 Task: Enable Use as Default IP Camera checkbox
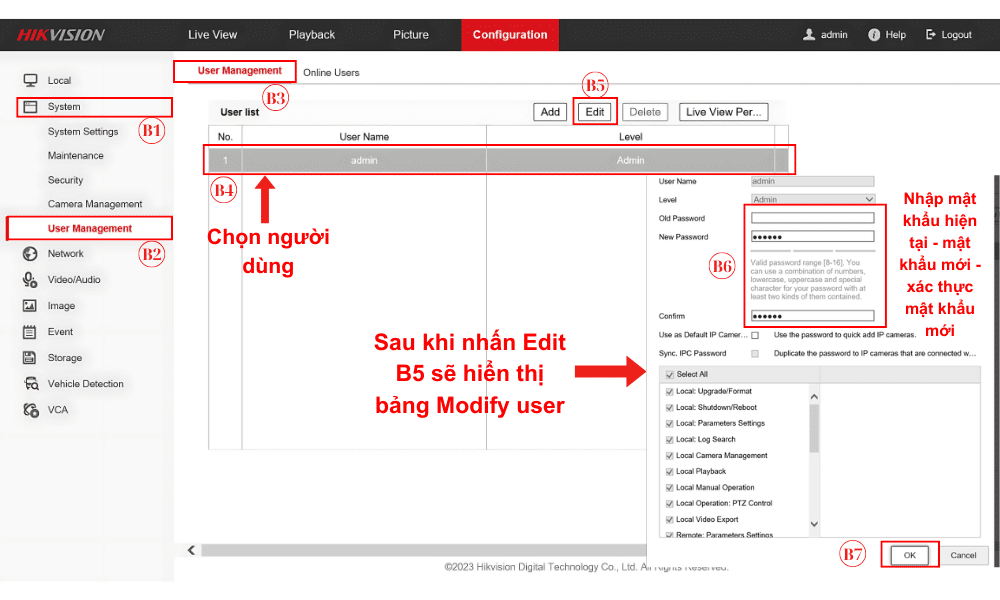[x=755, y=335]
